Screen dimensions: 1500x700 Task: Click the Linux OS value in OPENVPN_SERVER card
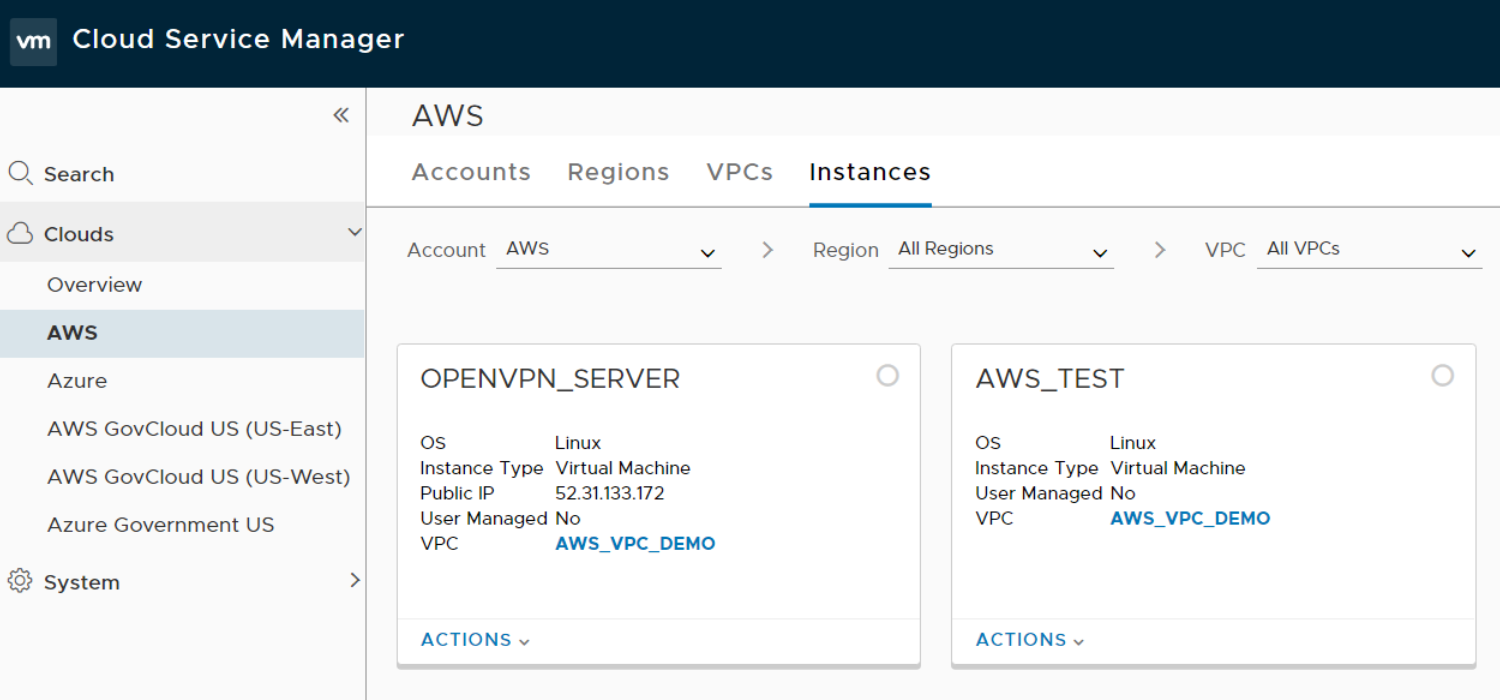[x=578, y=443]
